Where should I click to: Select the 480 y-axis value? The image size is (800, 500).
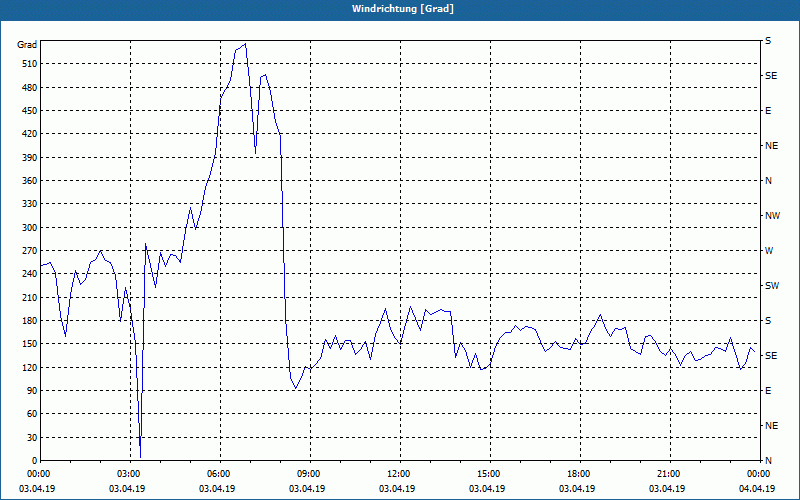tap(30, 88)
